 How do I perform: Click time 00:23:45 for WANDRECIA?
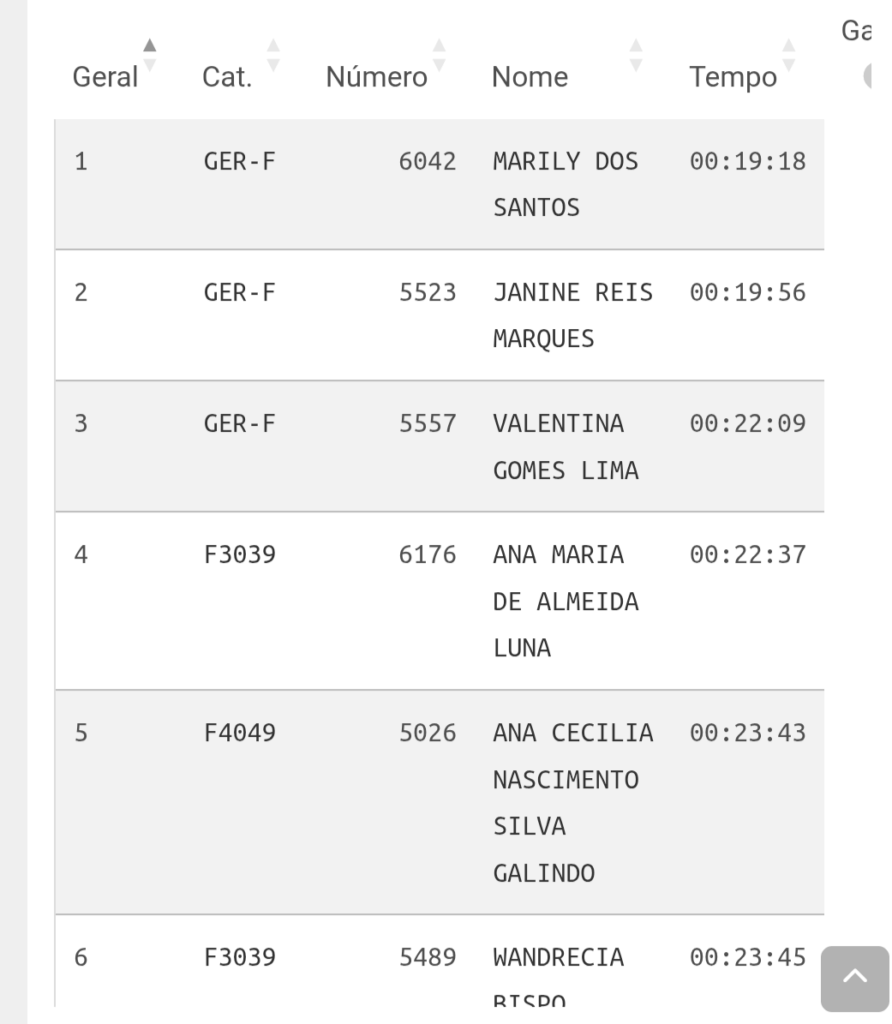click(x=748, y=957)
